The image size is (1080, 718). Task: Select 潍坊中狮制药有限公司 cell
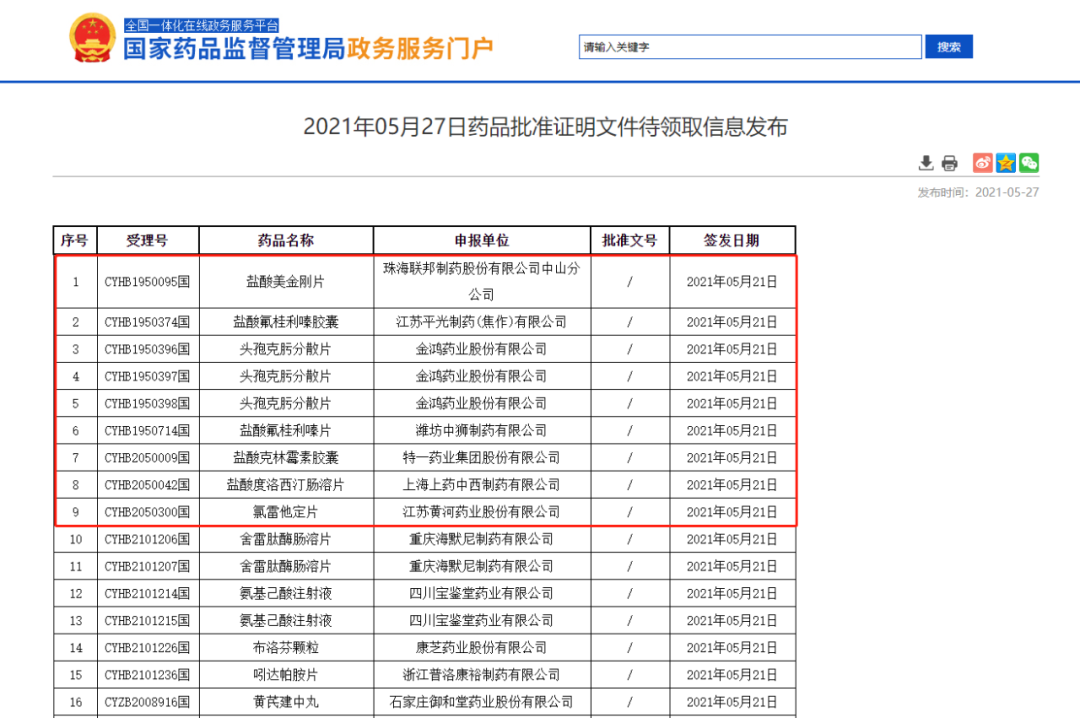pyautogui.click(x=481, y=431)
